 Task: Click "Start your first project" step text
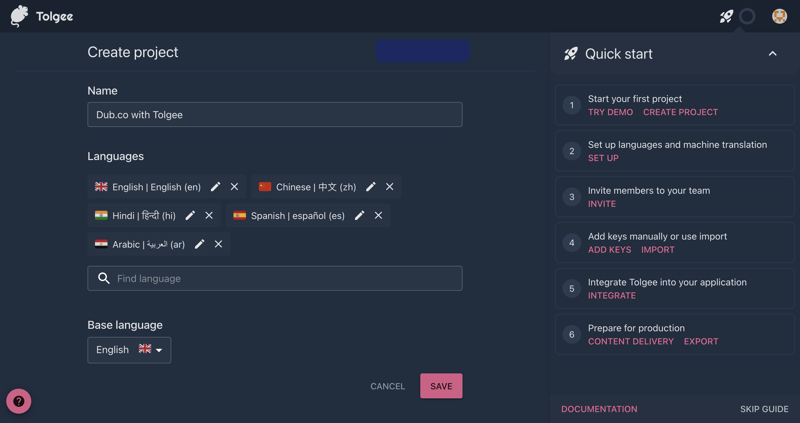[x=635, y=98]
